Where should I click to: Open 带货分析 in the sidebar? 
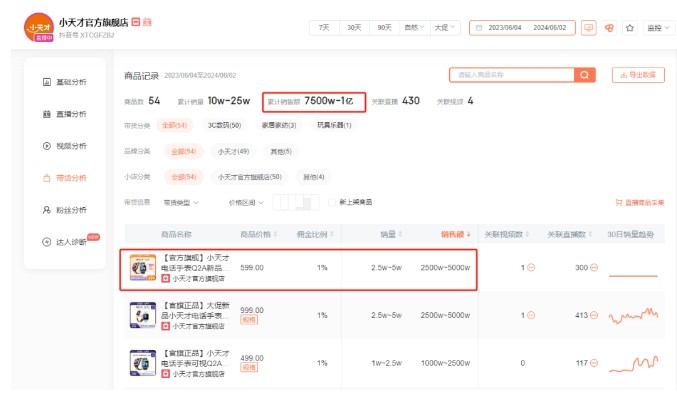coord(65,178)
